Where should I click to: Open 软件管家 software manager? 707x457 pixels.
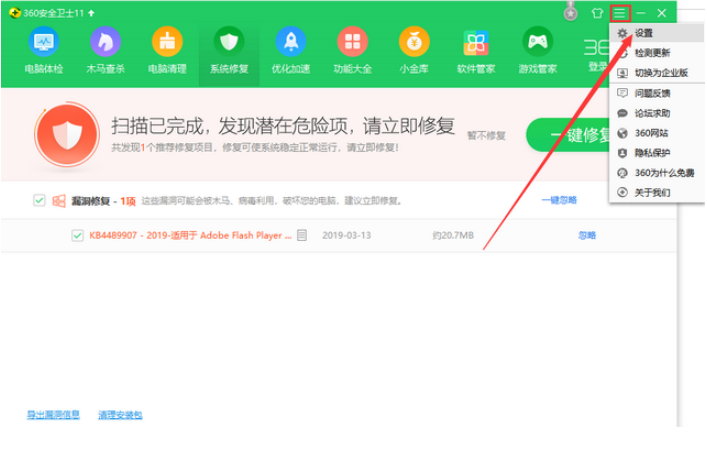tap(476, 50)
